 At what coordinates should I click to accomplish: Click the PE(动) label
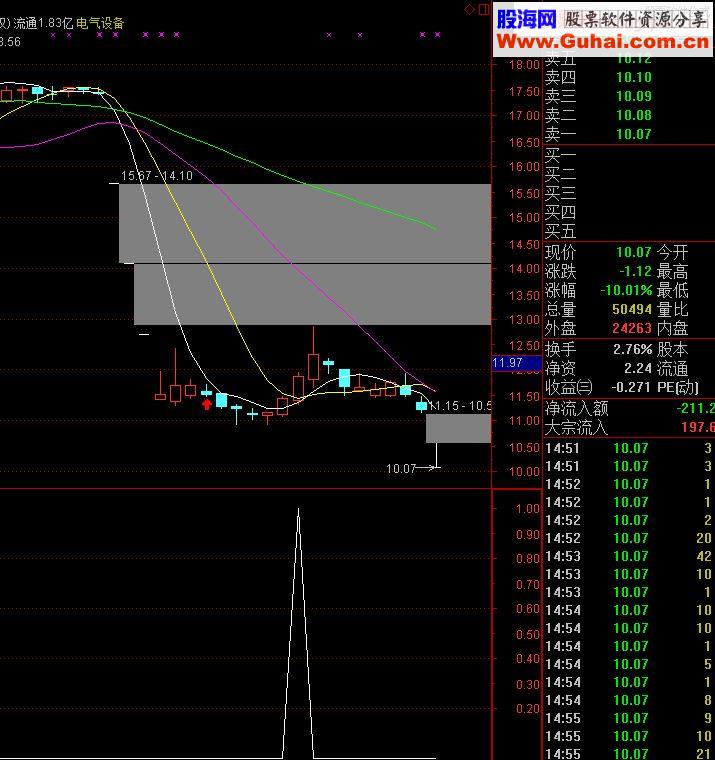678,387
